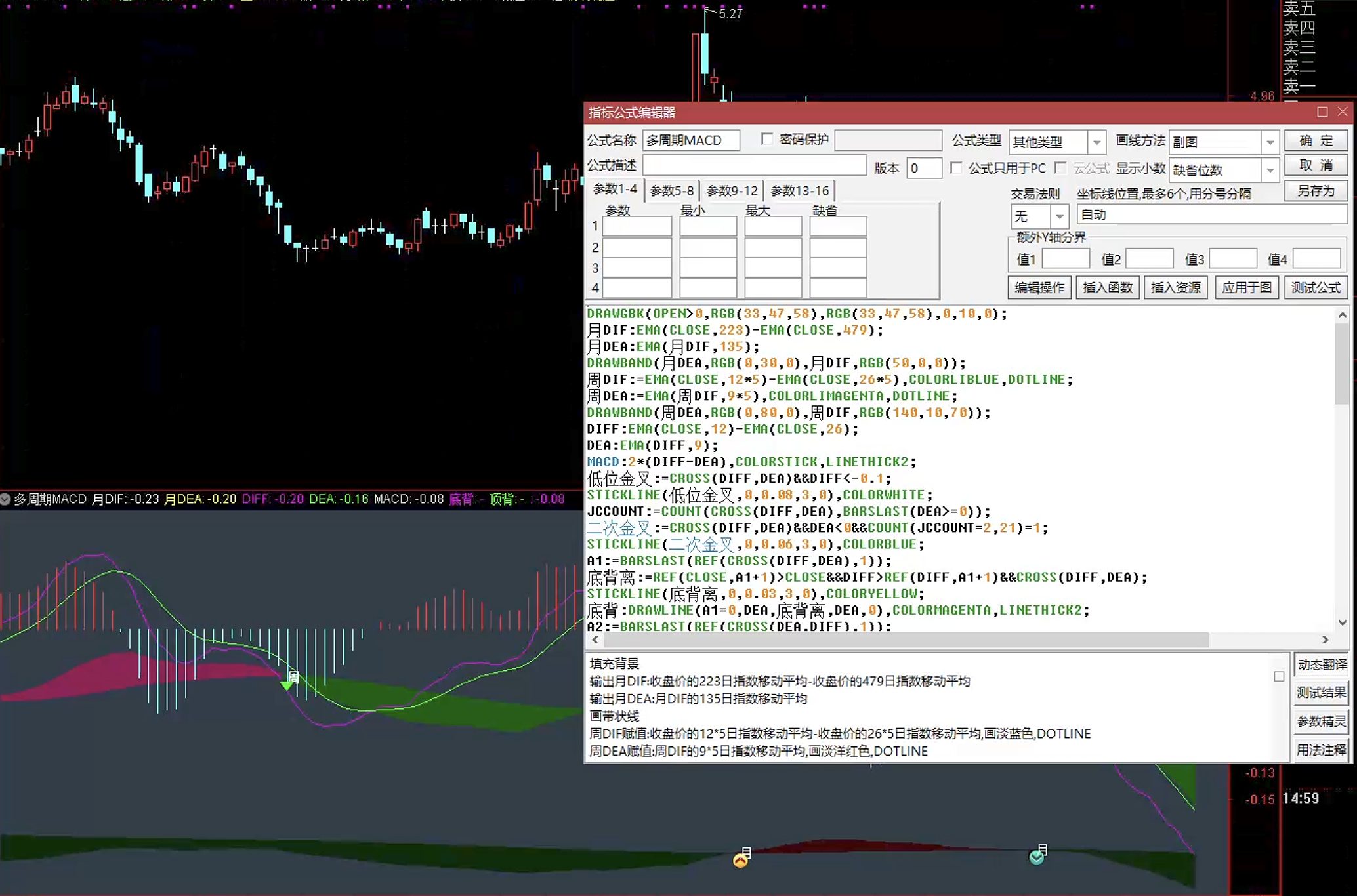Click the 取消 cancel button
Screen dimensions: 1357x896
[1316, 165]
